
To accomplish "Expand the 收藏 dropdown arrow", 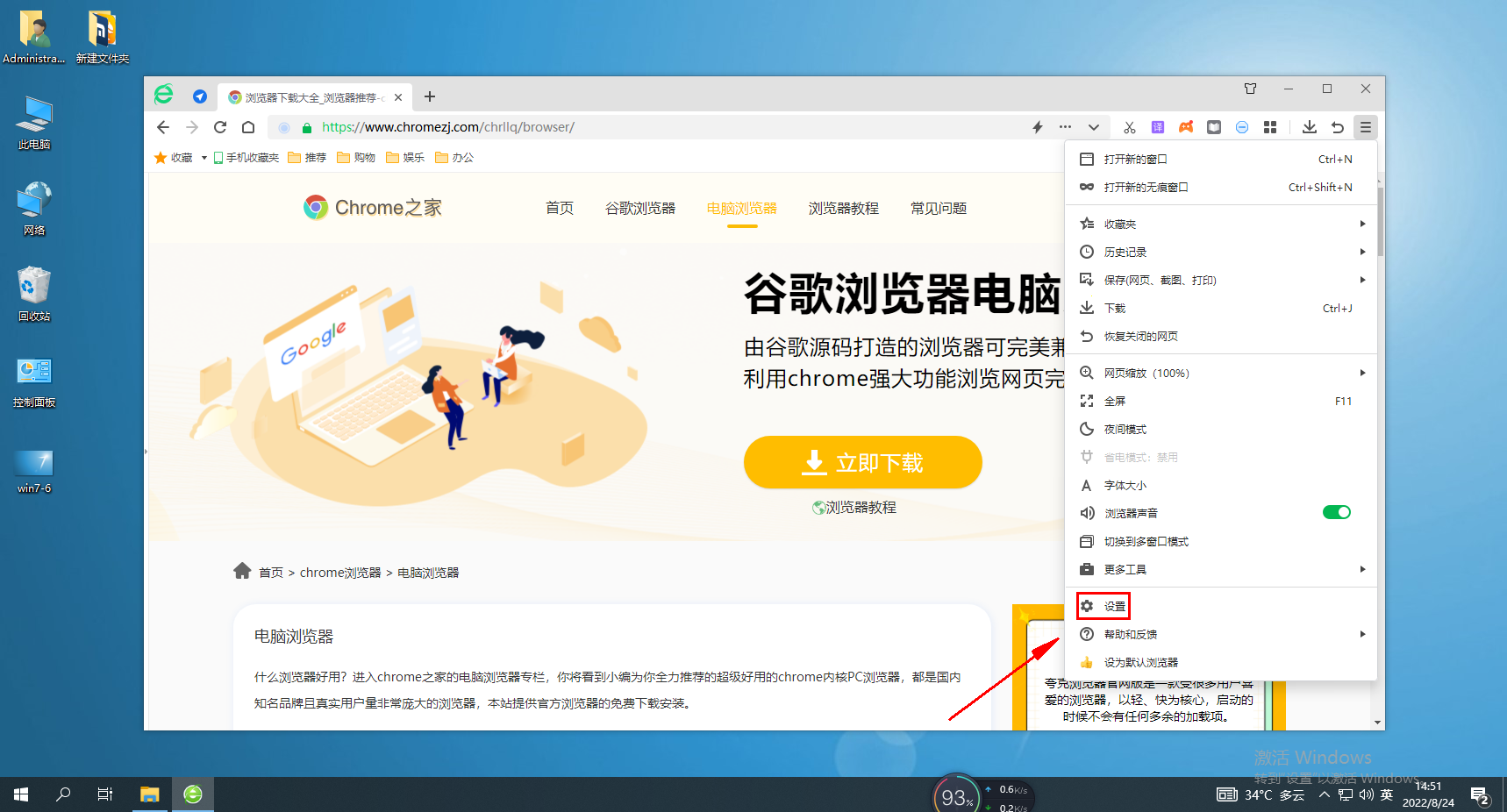I will (204, 158).
